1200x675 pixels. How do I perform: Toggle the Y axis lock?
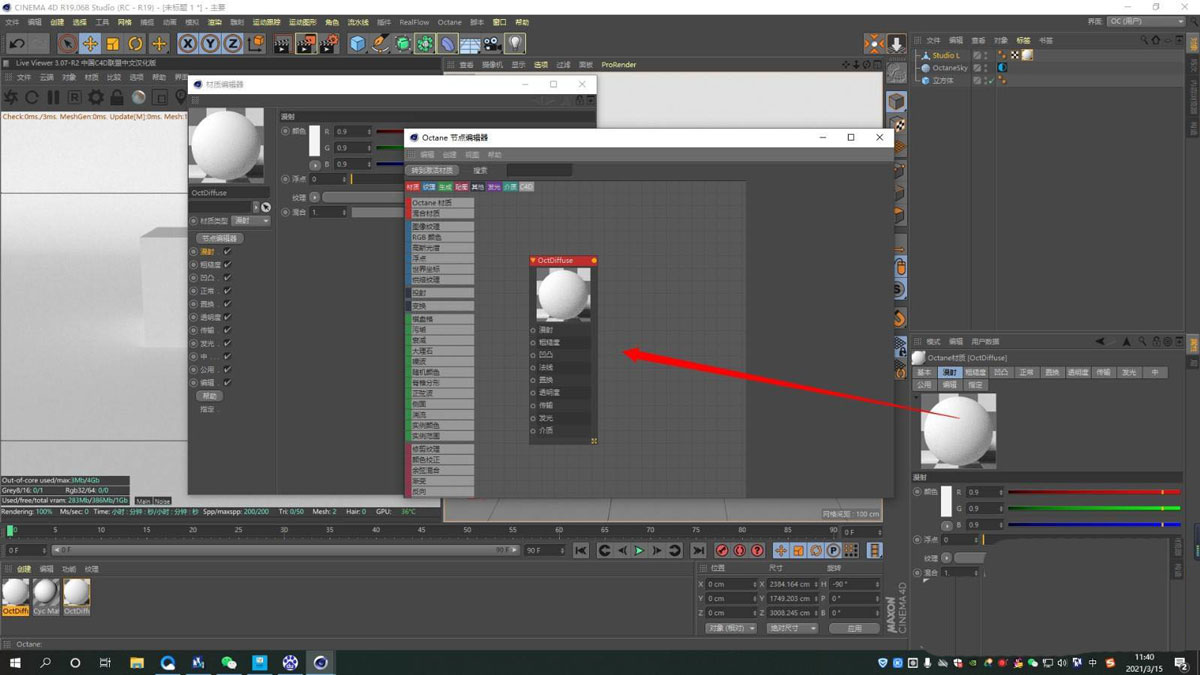(x=210, y=44)
